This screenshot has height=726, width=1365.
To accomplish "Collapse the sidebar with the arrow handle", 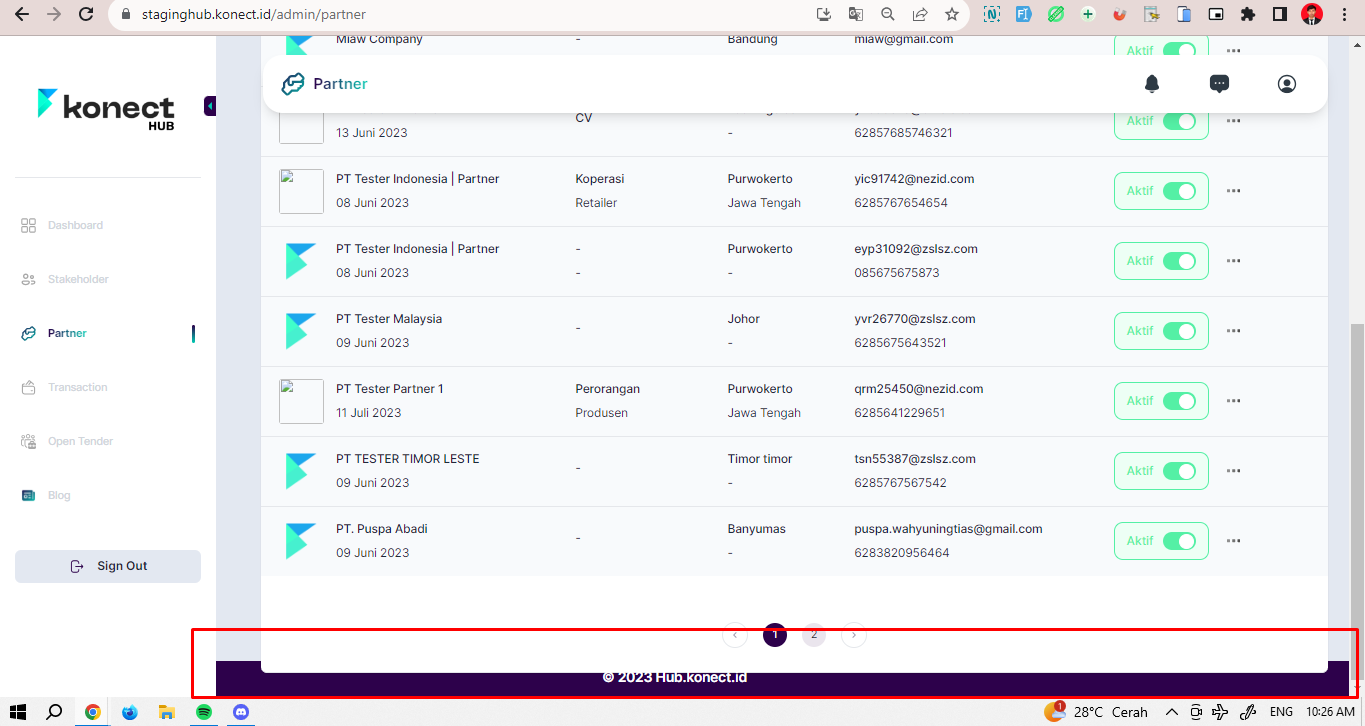I will 210,106.
